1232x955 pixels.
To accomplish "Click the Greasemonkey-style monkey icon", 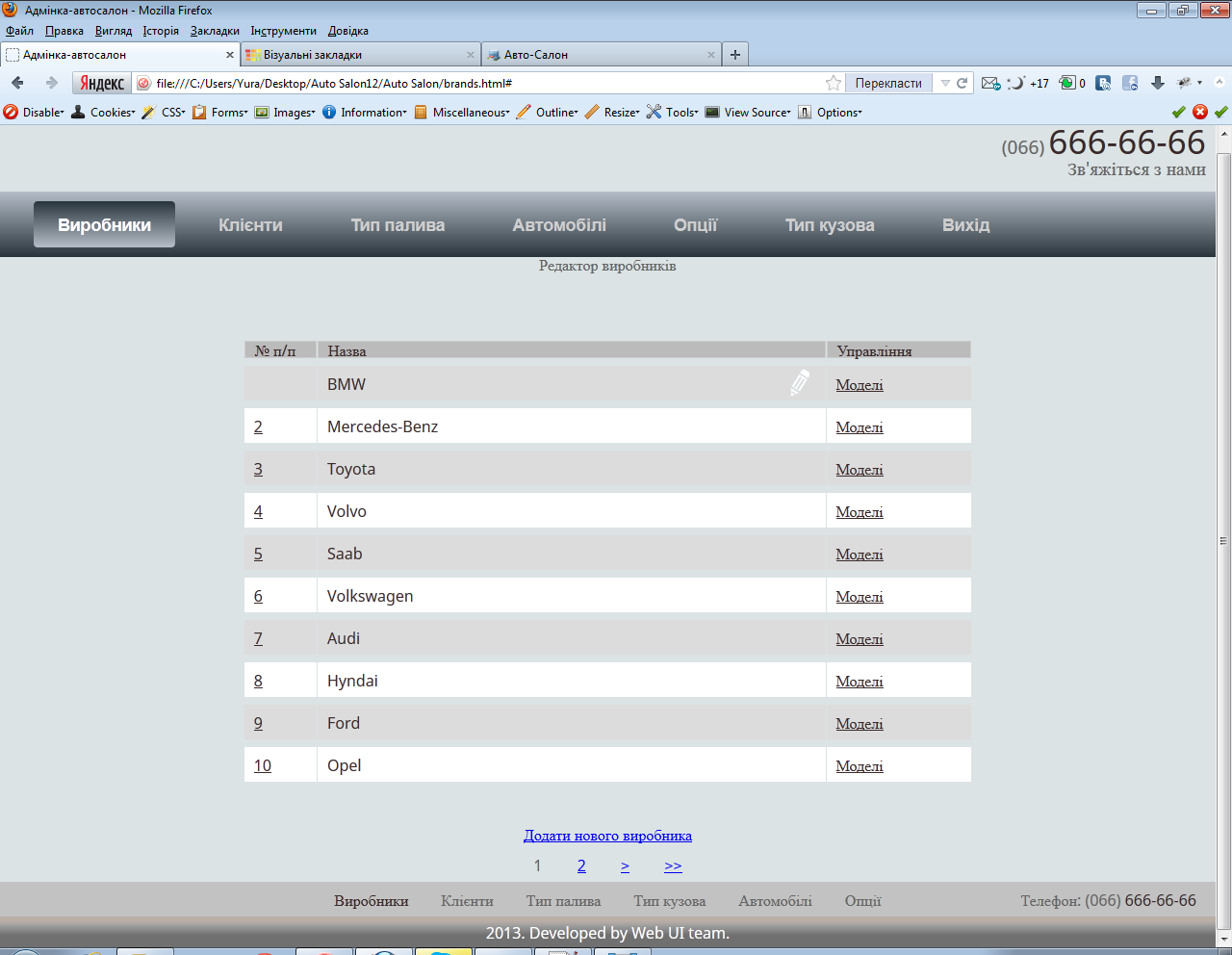I will (1185, 83).
